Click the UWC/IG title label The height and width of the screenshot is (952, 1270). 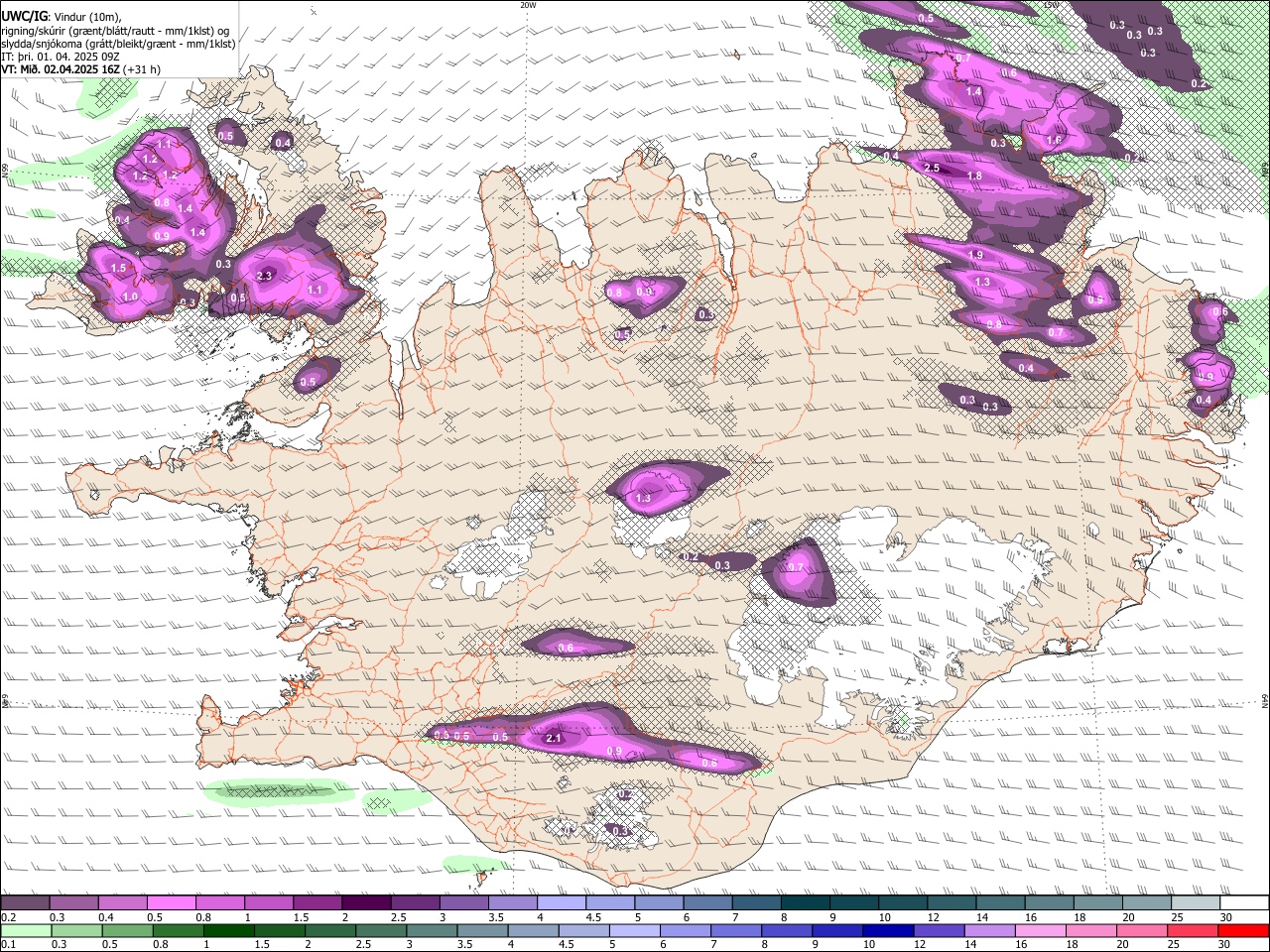(x=24, y=17)
